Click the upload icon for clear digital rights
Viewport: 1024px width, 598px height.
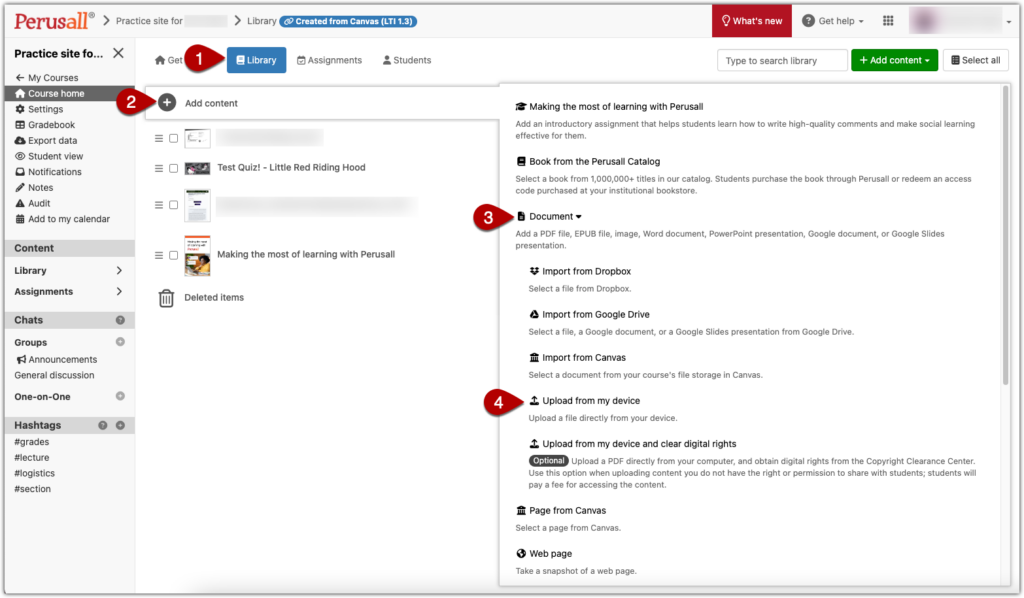pos(534,443)
